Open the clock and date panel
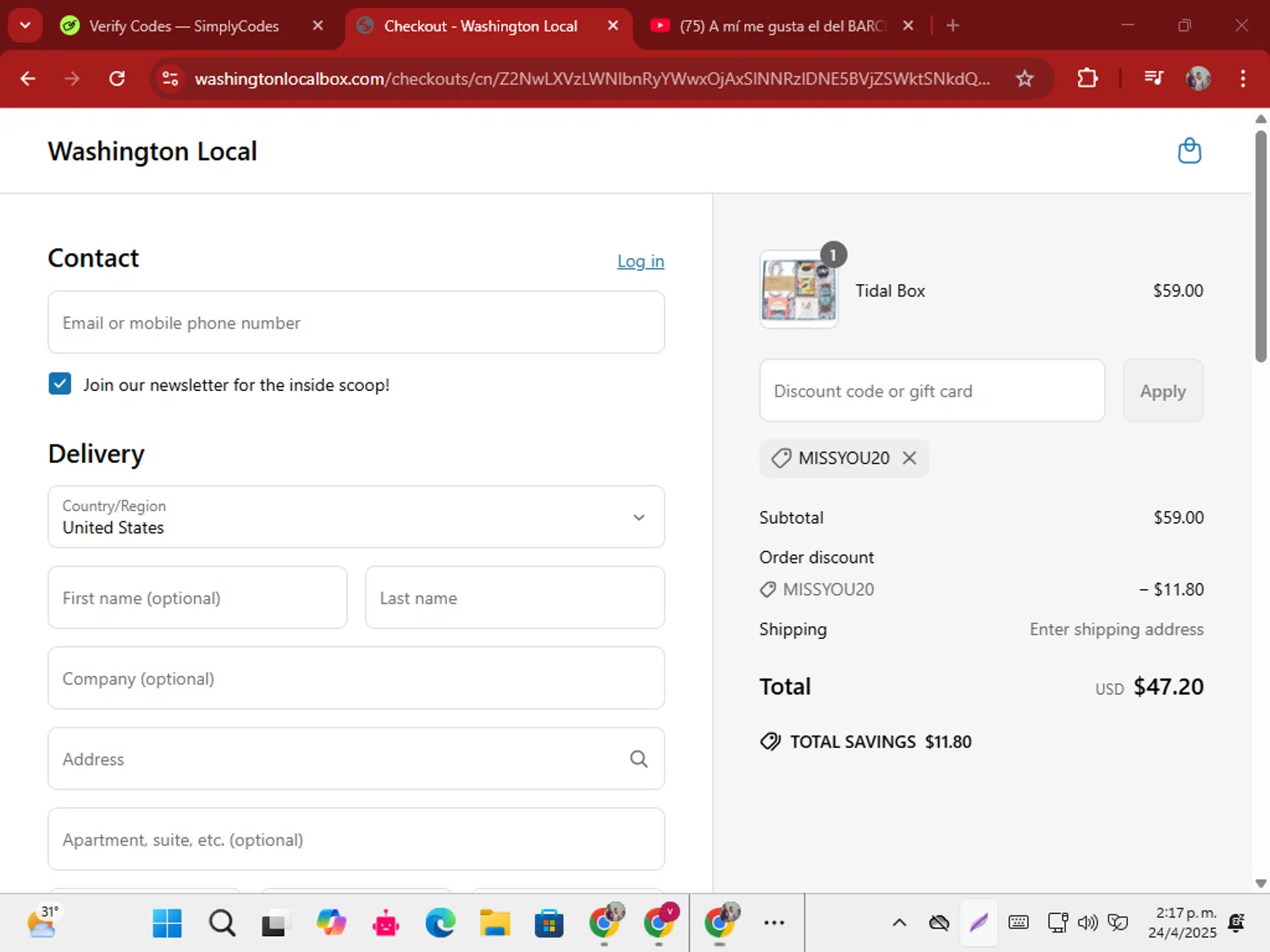1270x952 pixels. point(1182,922)
